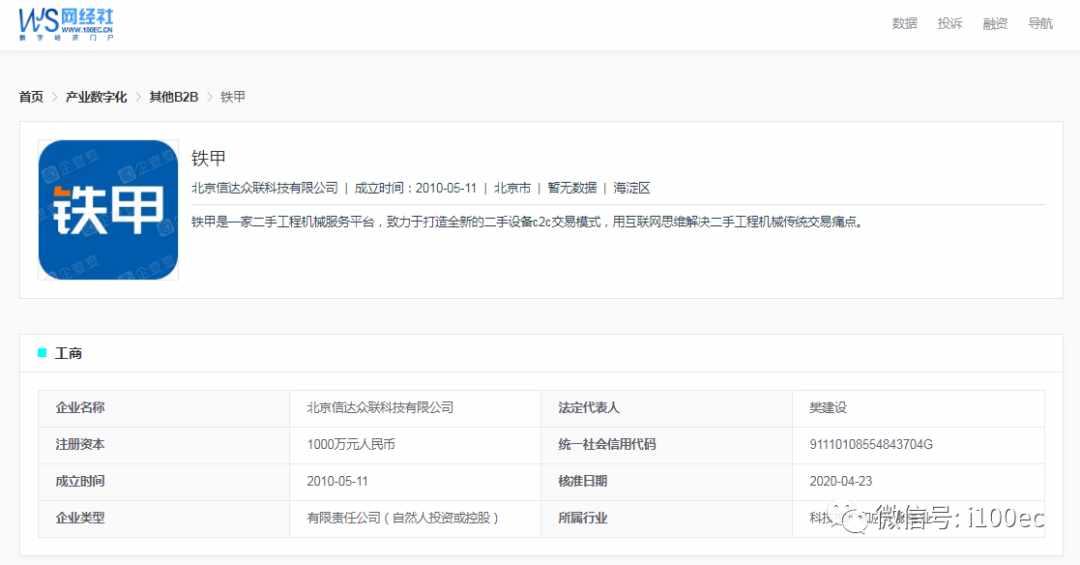
Task: Click the 北京市 location text
Action: coord(512,188)
